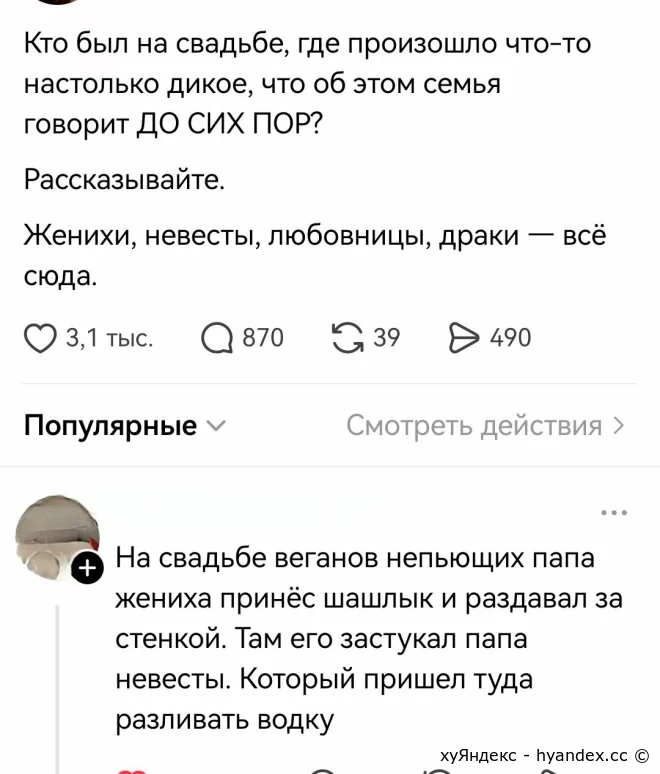Click the reply thread line under avatar
Image resolution: width=660 pixels, height=774 pixels.
click(x=57, y=690)
